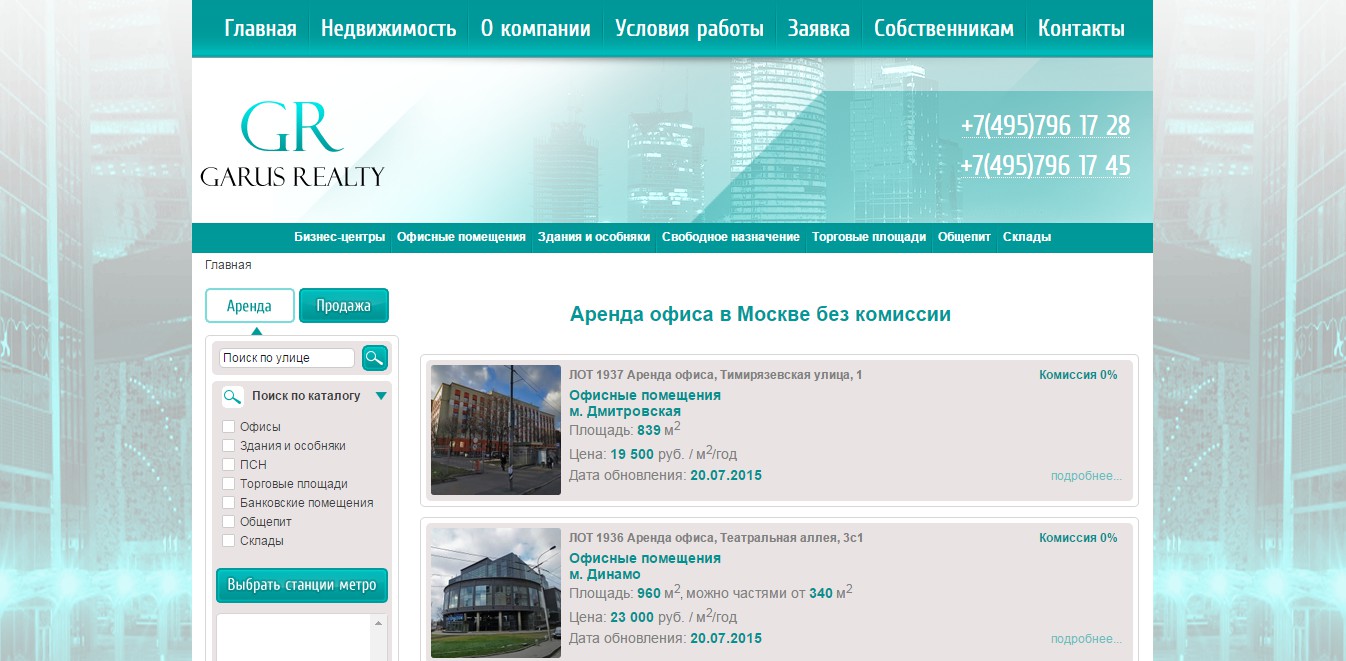The width and height of the screenshot is (1346, 661).
Task: Click Комиссия 0% label on ЛОТ 1937
Action: pos(1078,375)
